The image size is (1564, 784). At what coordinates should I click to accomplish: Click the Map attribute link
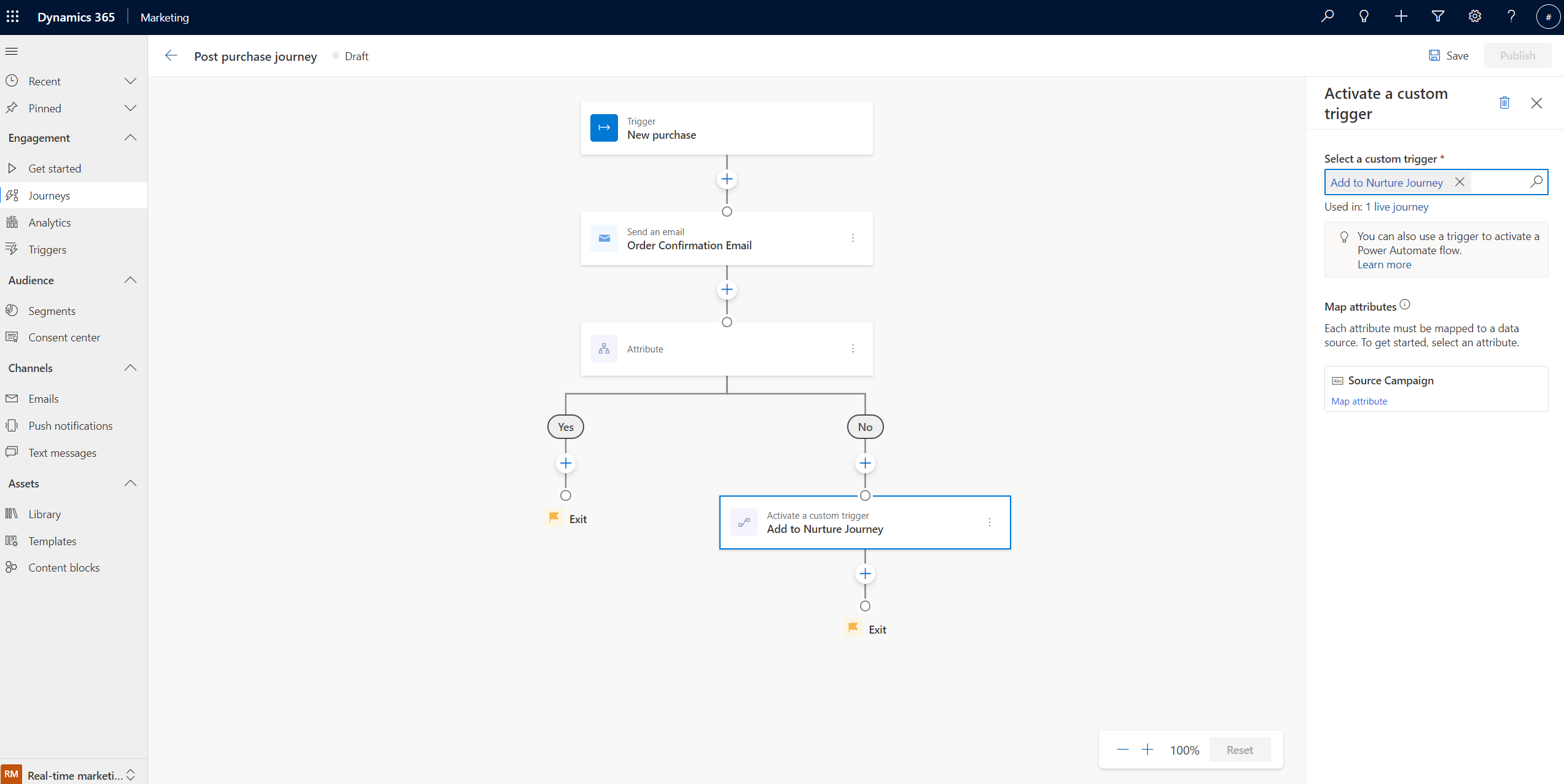pos(1359,401)
